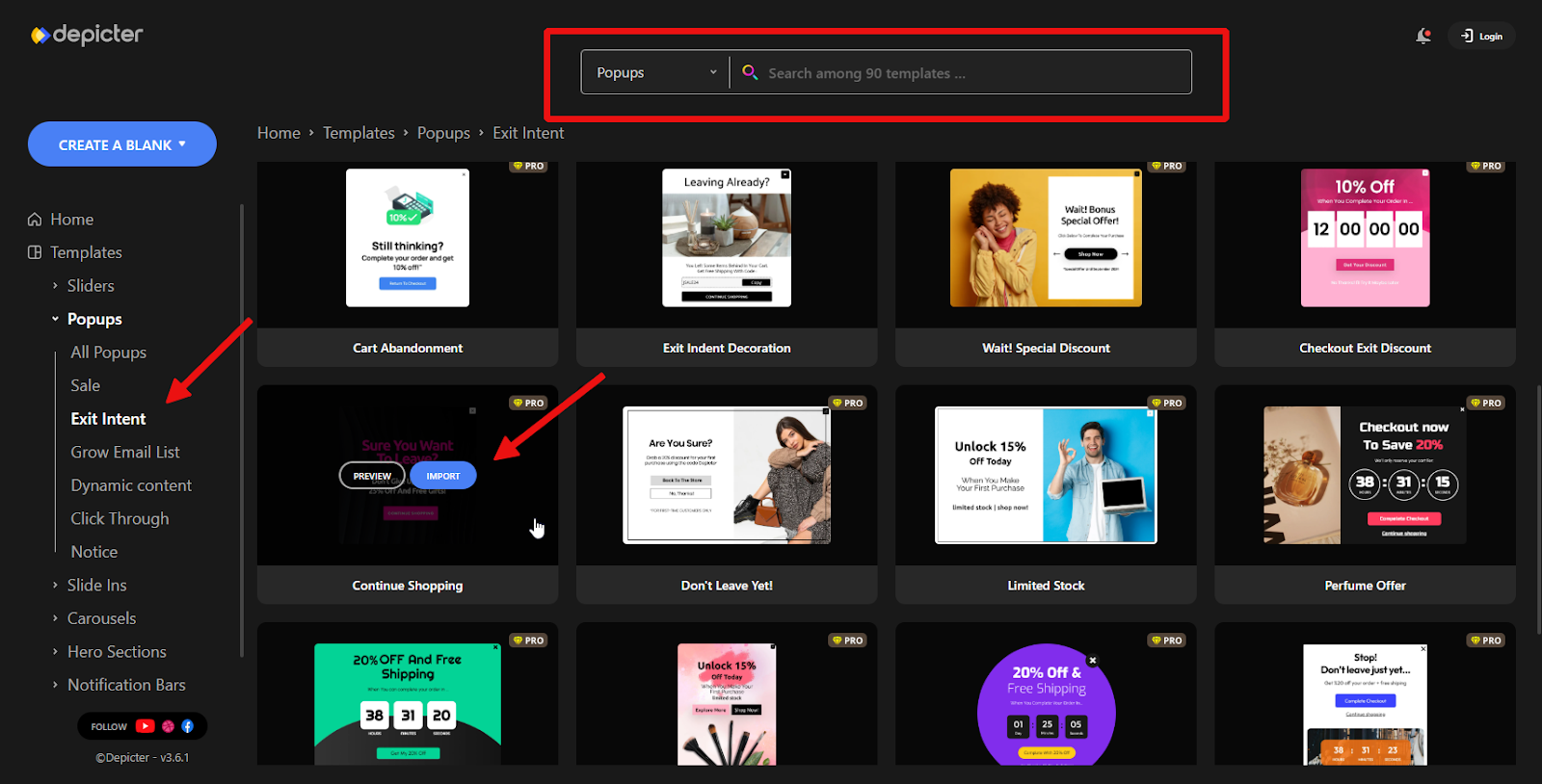The image size is (1542, 784).
Task: Open 20% OFF And Free Shipping thumbnail
Action: coord(408,704)
